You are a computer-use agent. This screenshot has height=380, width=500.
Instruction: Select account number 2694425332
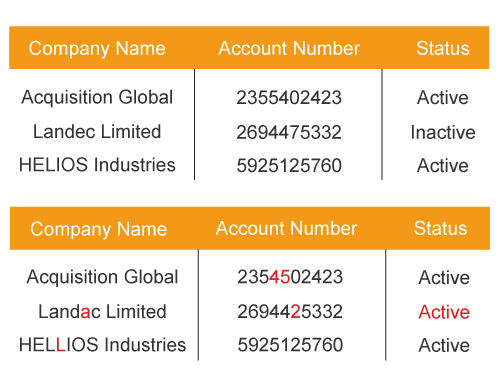[x=290, y=312]
